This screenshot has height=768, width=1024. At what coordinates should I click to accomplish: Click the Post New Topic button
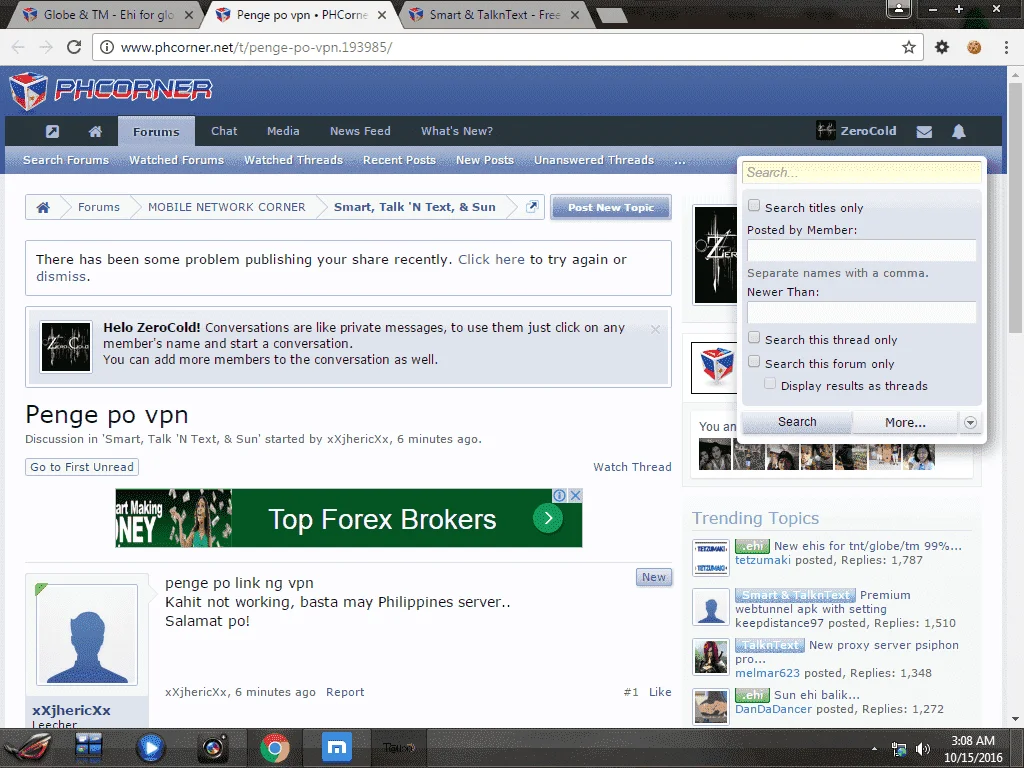611,208
